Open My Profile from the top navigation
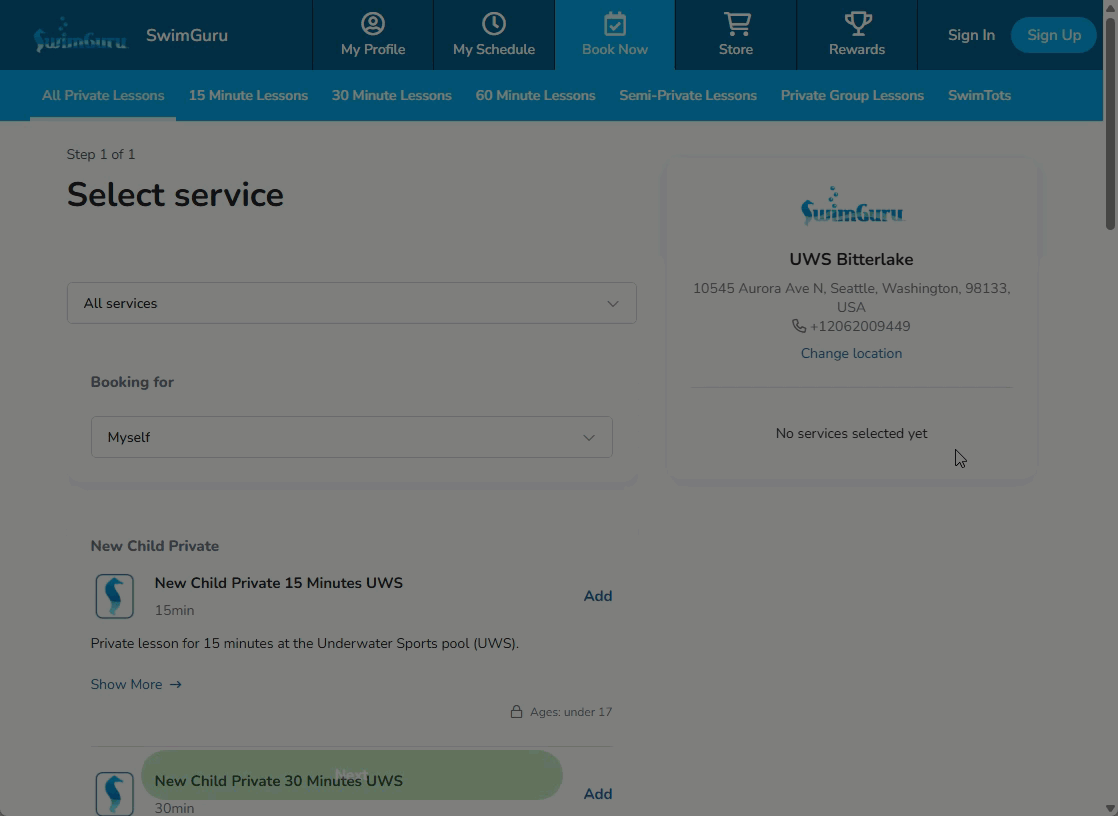 point(373,35)
